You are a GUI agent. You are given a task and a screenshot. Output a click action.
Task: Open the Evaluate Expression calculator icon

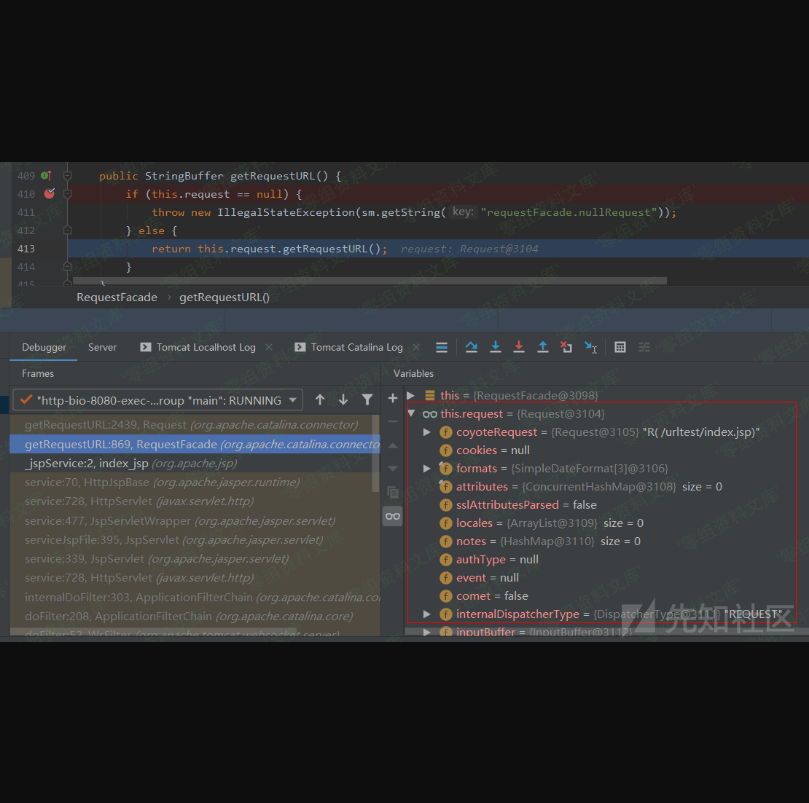click(x=620, y=347)
